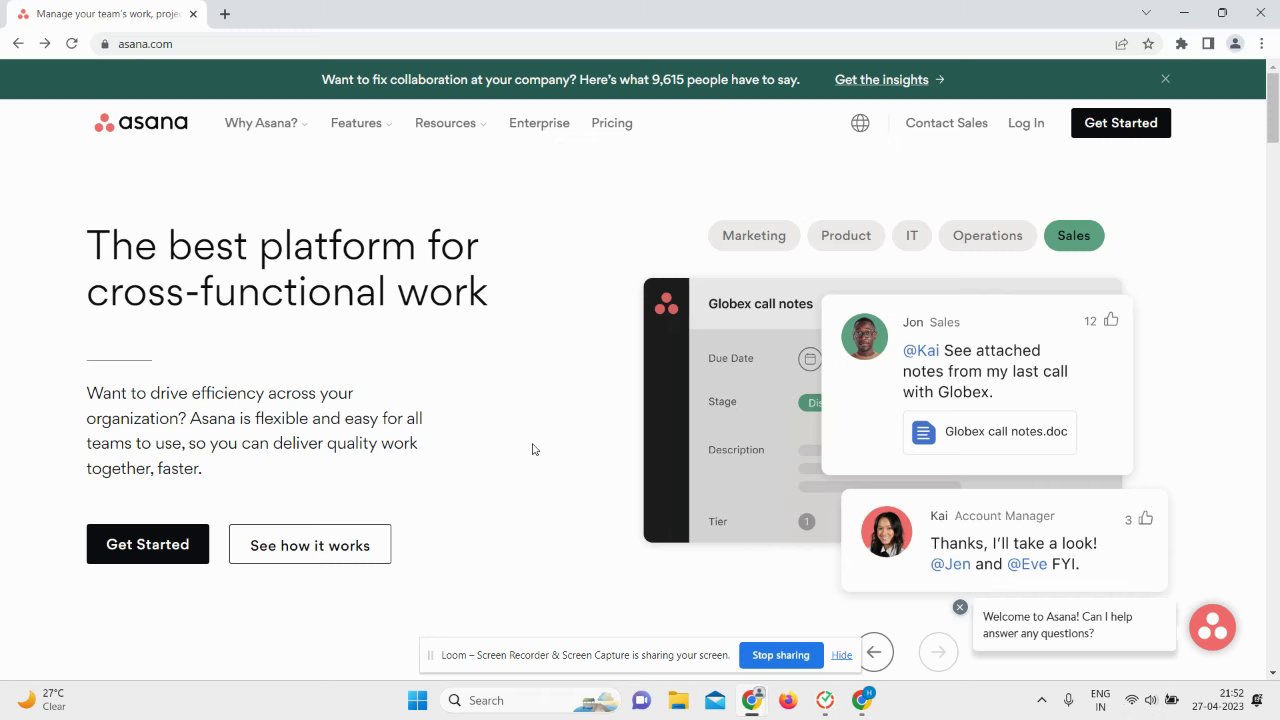Open the Chrome three-dot menu

click(1262, 44)
